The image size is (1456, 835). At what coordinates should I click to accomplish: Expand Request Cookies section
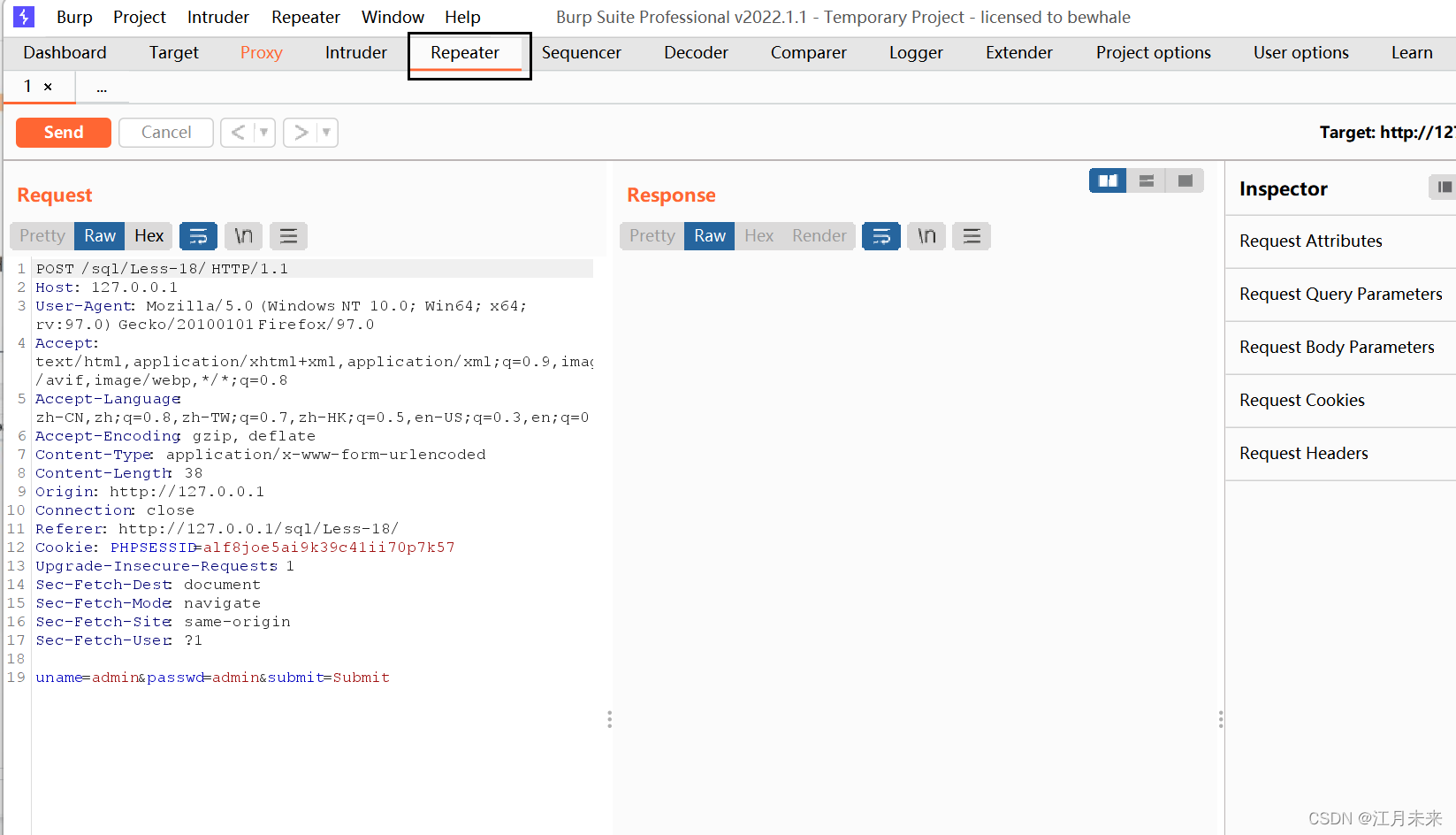coord(1340,401)
